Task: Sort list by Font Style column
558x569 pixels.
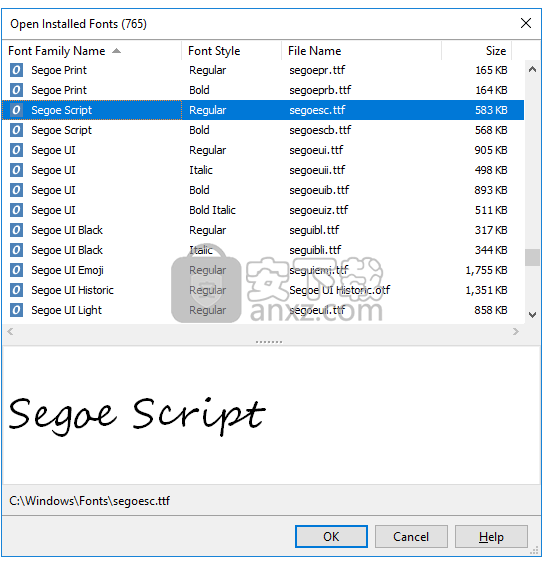Action: tap(231, 51)
